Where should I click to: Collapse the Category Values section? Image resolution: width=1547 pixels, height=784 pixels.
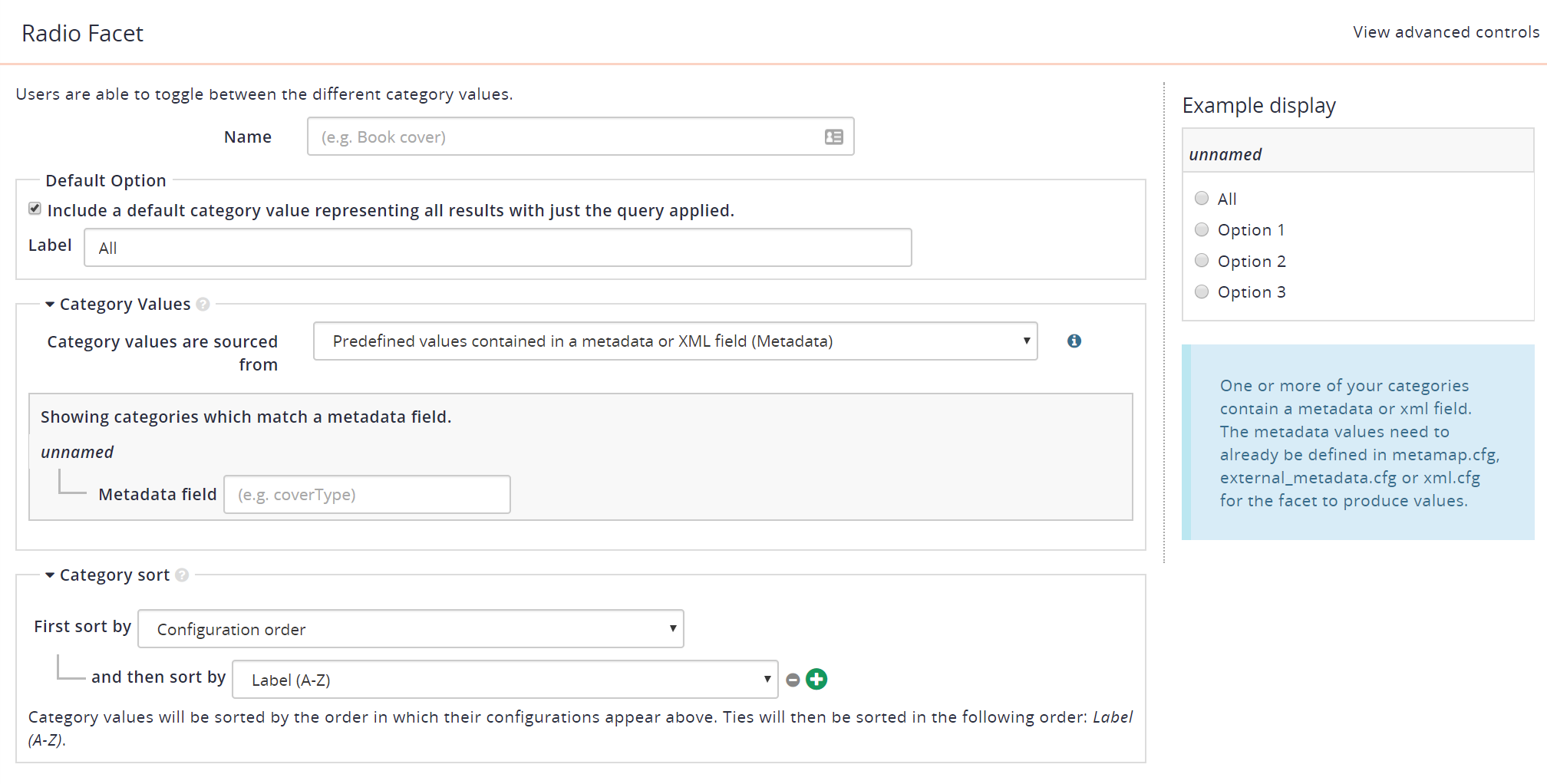[x=50, y=305]
